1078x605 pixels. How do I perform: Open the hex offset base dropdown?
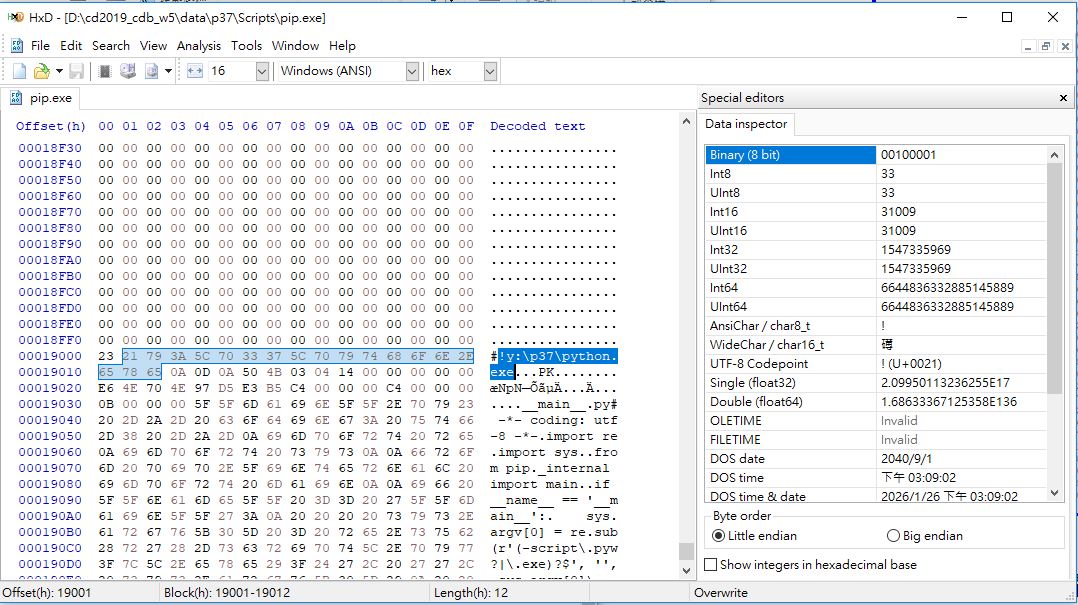[x=490, y=71]
